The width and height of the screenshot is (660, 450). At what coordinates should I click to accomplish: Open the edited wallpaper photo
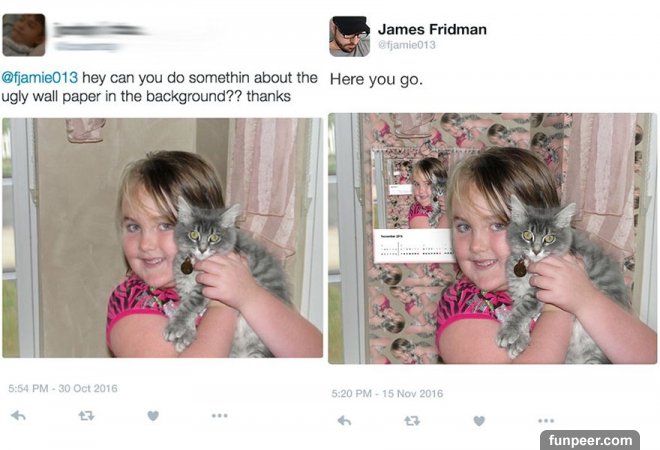point(492,238)
